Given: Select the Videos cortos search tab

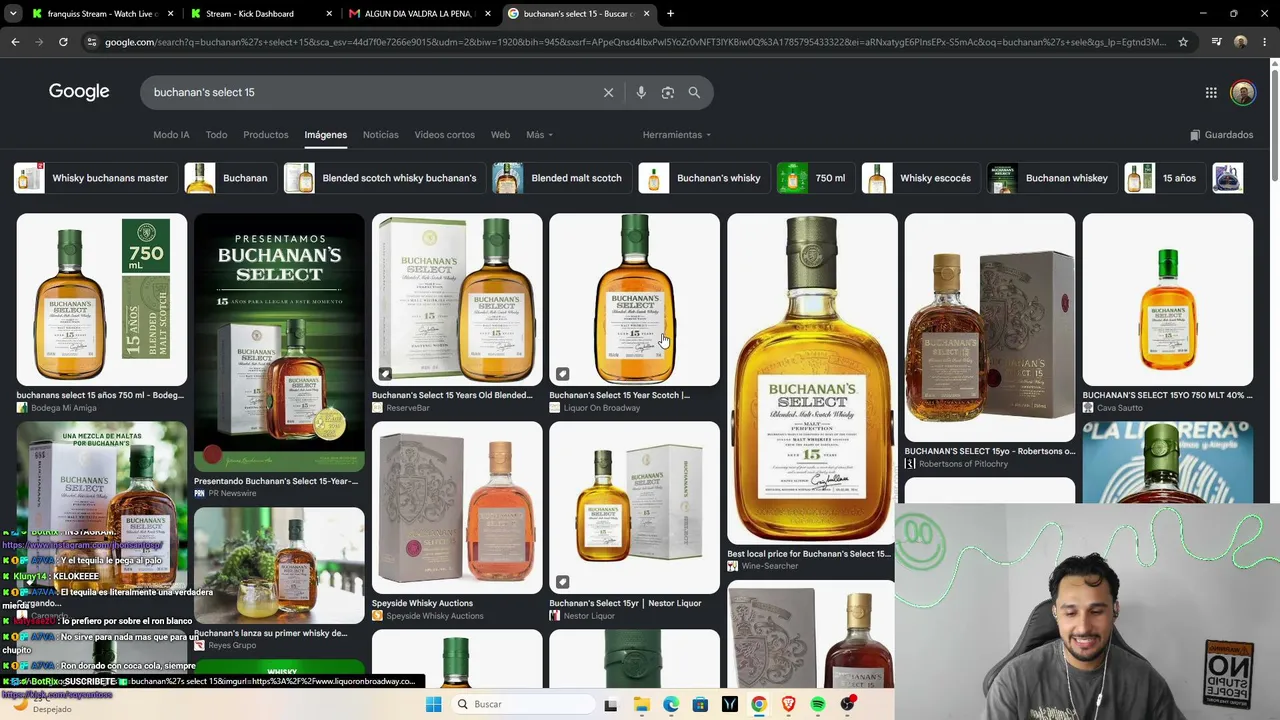Looking at the screenshot, I should [445, 135].
